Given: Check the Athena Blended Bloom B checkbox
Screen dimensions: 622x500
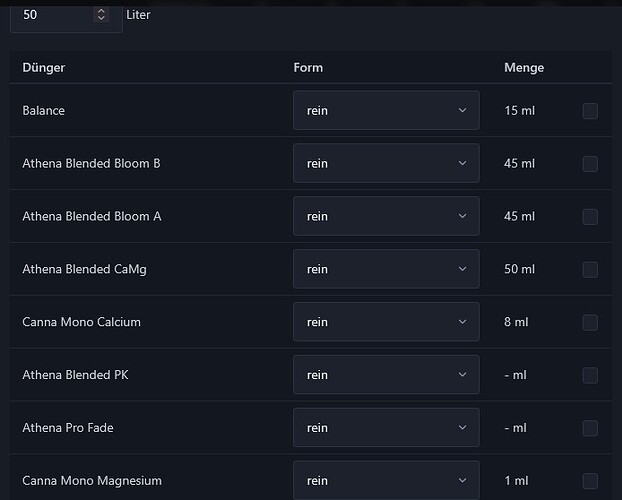Looking at the screenshot, I should point(590,164).
